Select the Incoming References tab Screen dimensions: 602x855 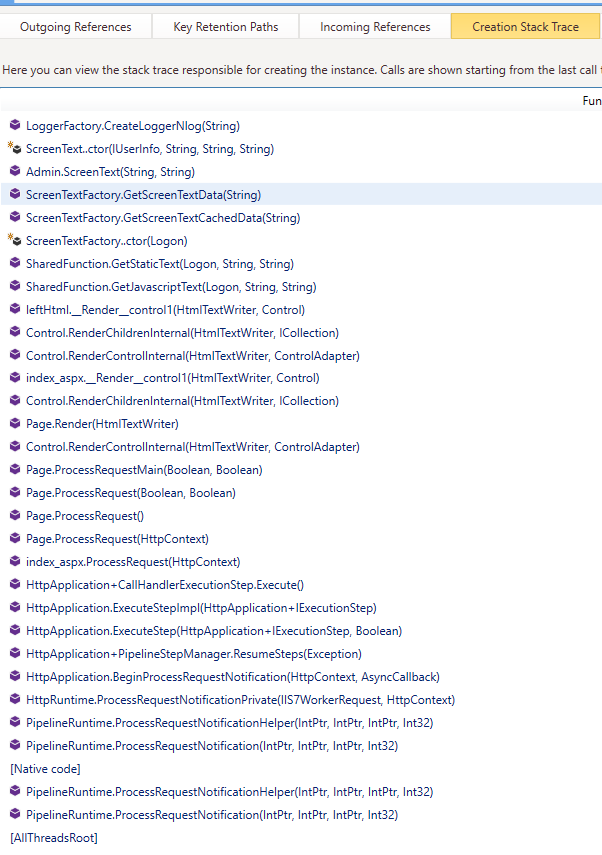(x=375, y=27)
